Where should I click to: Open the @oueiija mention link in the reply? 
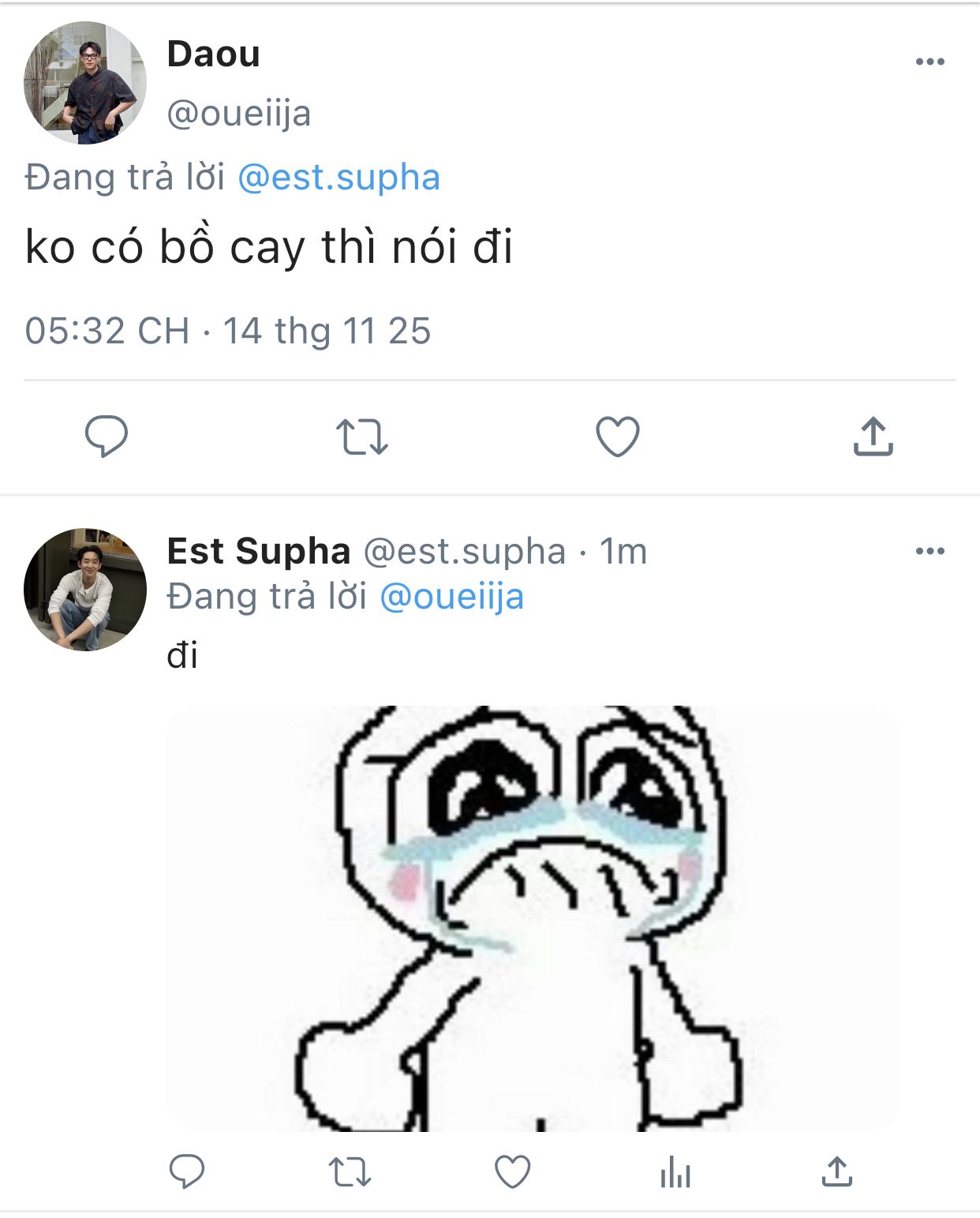click(451, 597)
